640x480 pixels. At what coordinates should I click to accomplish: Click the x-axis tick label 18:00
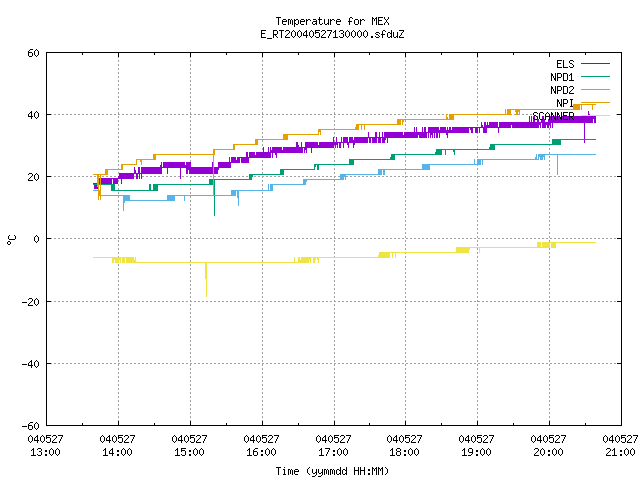pyautogui.click(x=404, y=452)
